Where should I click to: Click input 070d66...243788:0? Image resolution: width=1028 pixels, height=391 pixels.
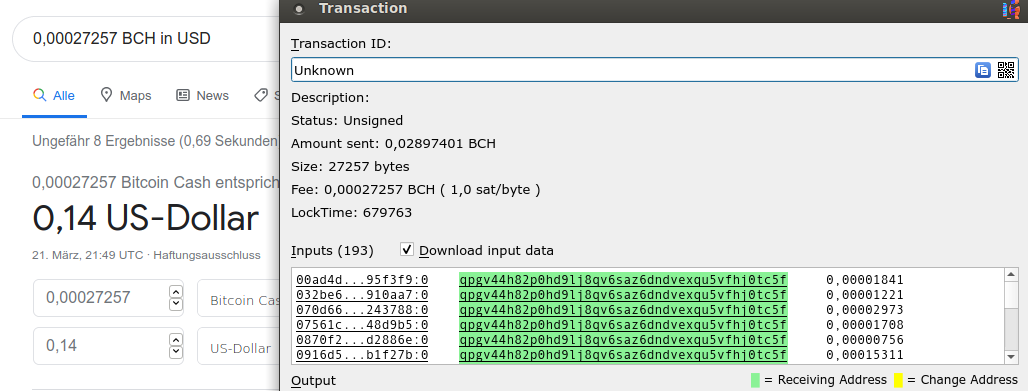[362, 310]
